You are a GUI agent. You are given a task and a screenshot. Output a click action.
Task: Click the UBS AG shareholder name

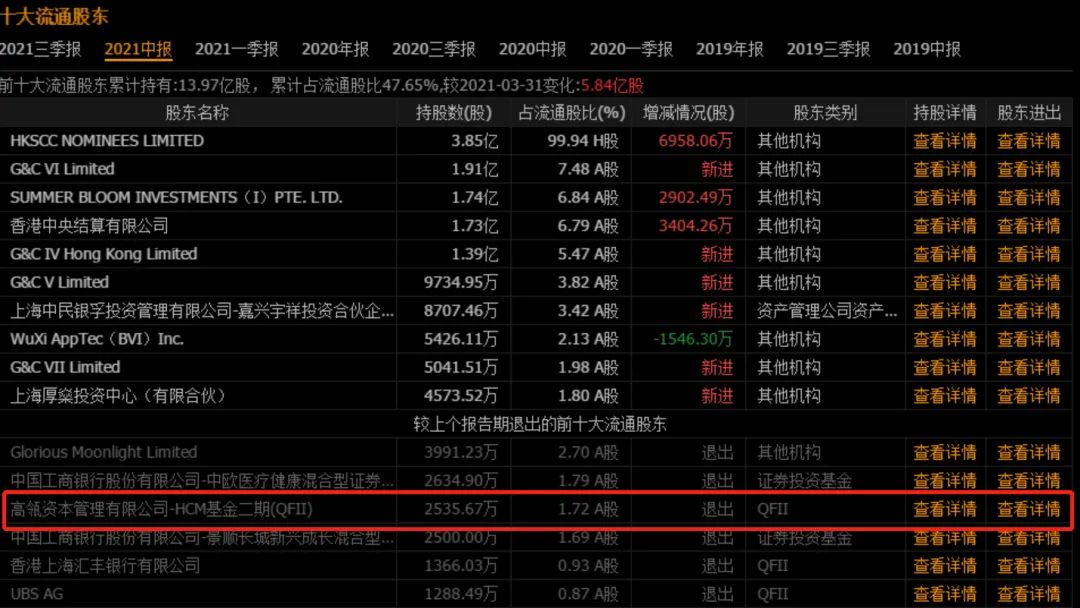pos(37,594)
